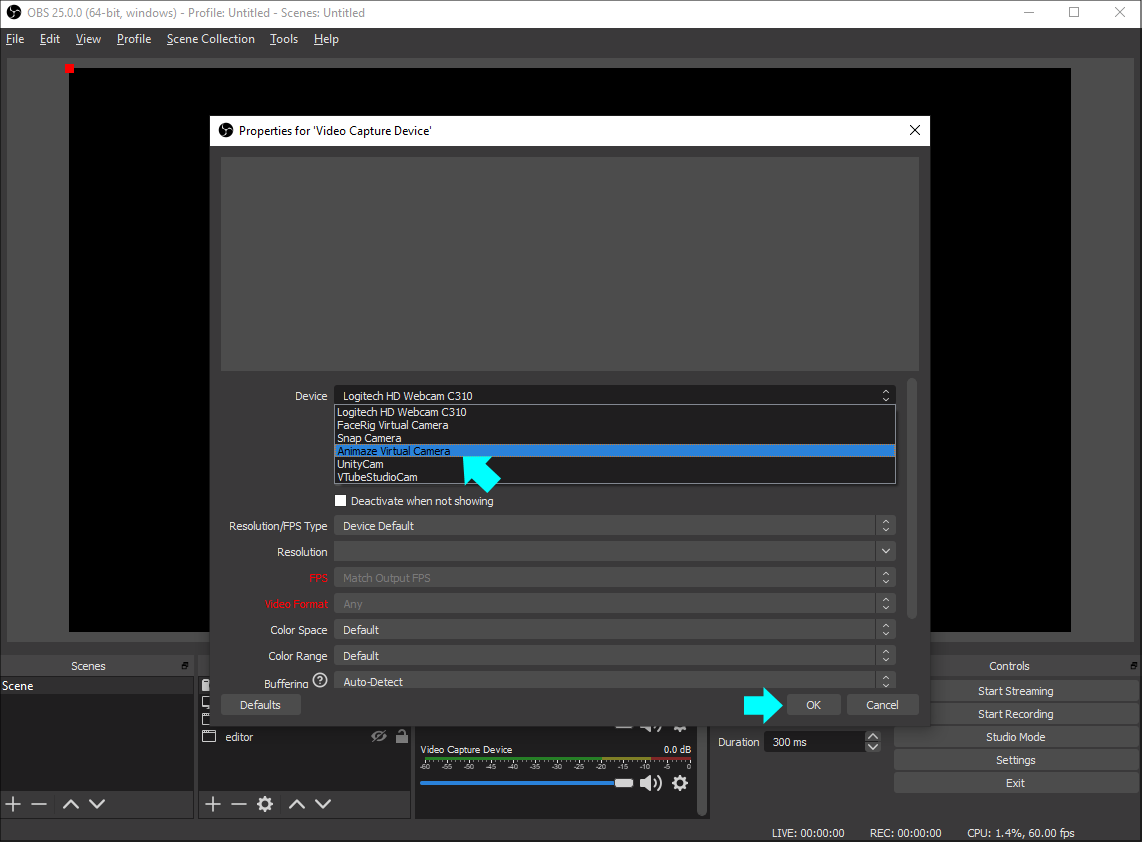Choose Snap Camera option
Screen dimensions: 1142x842
tap(615, 438)
